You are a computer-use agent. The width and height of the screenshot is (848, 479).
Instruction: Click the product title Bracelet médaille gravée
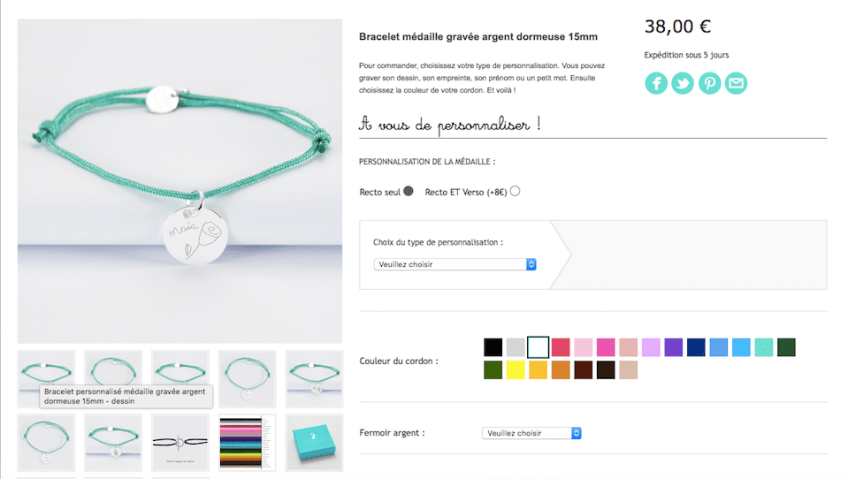pyautogui.click(x=478, y=37)
